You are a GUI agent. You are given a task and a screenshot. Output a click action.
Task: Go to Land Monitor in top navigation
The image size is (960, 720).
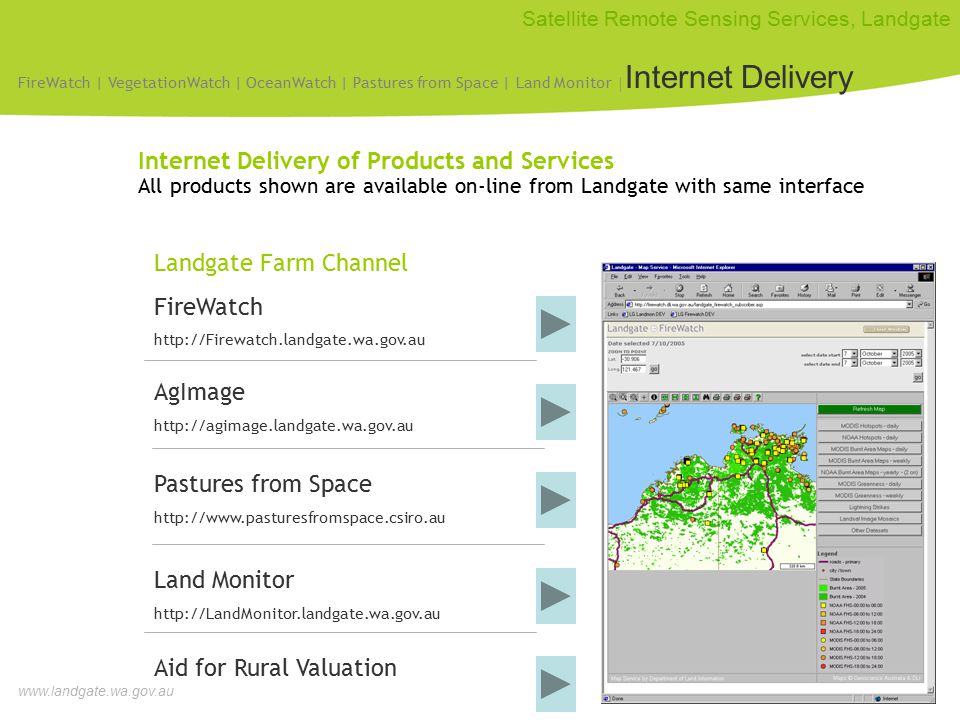click(563, 82)
